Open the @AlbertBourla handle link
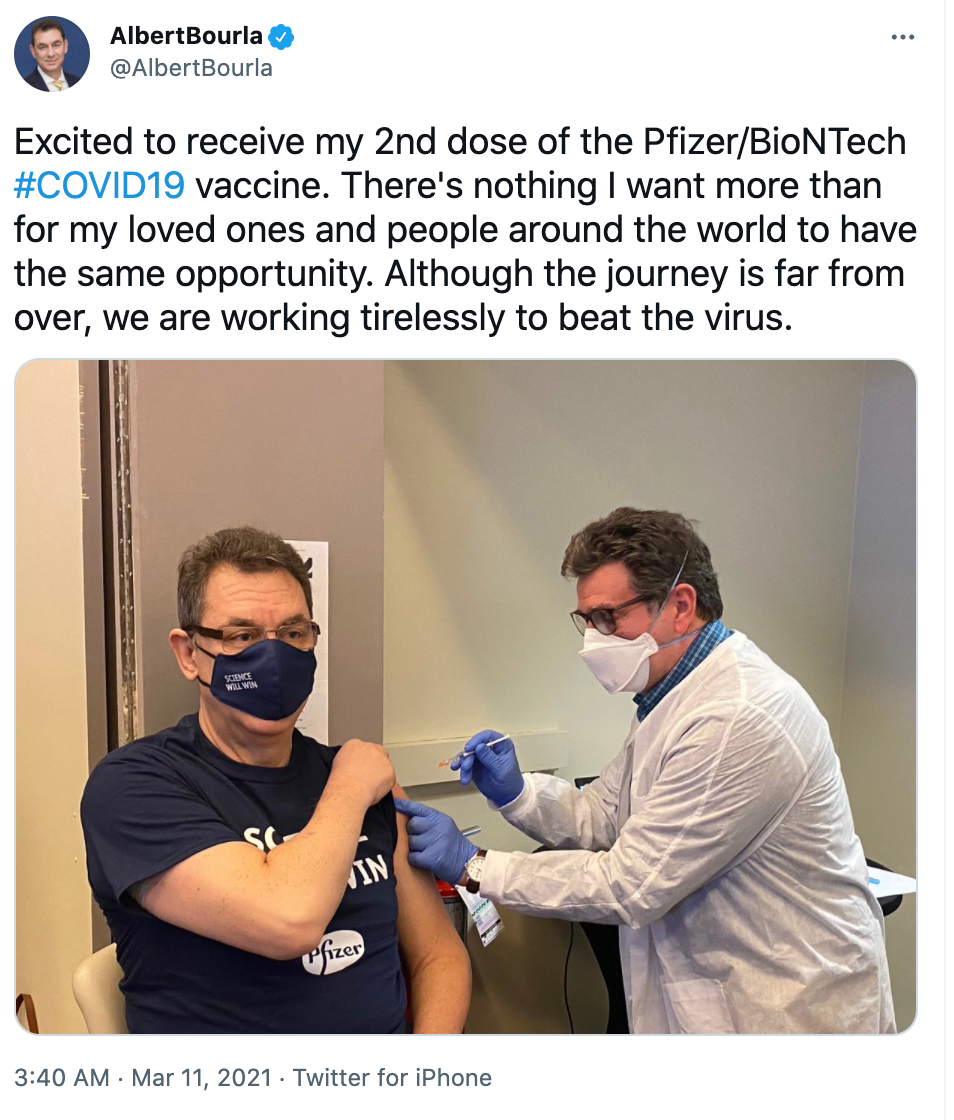This screenshot has height=1120, width=954. pyautogui.click(x=191, y=68)
